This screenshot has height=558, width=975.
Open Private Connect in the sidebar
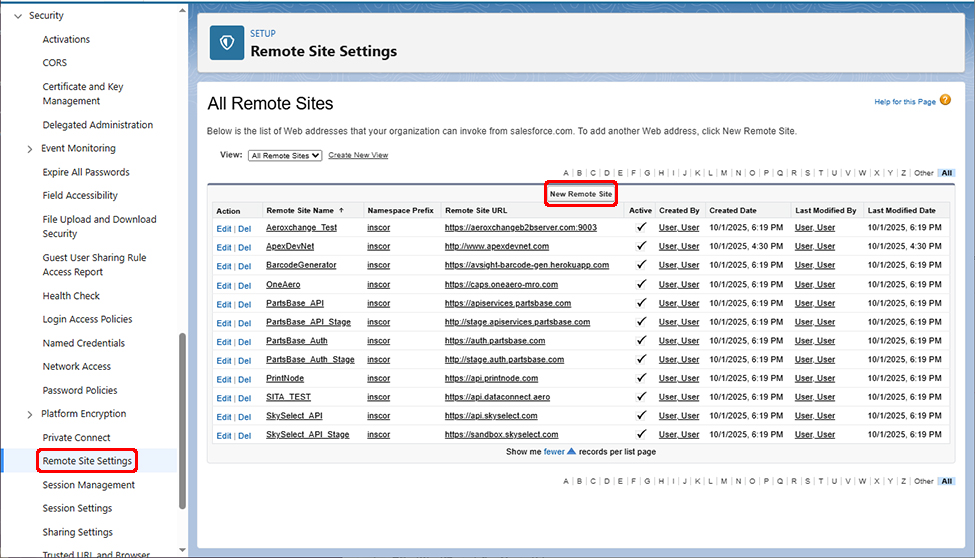[76, 438]
